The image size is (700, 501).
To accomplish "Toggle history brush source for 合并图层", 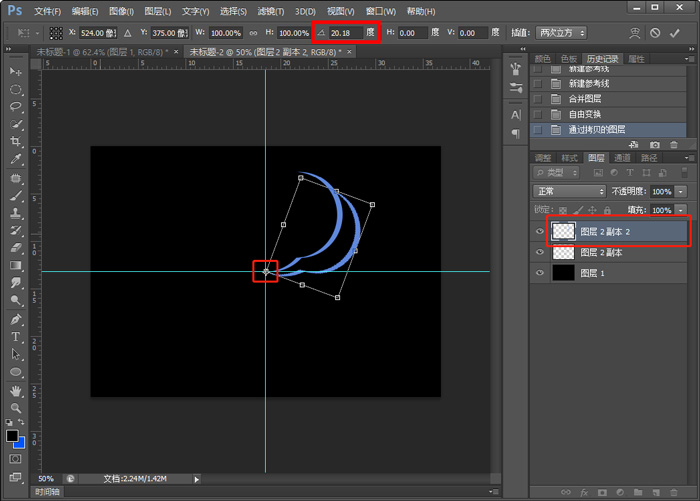I will 538,99.
